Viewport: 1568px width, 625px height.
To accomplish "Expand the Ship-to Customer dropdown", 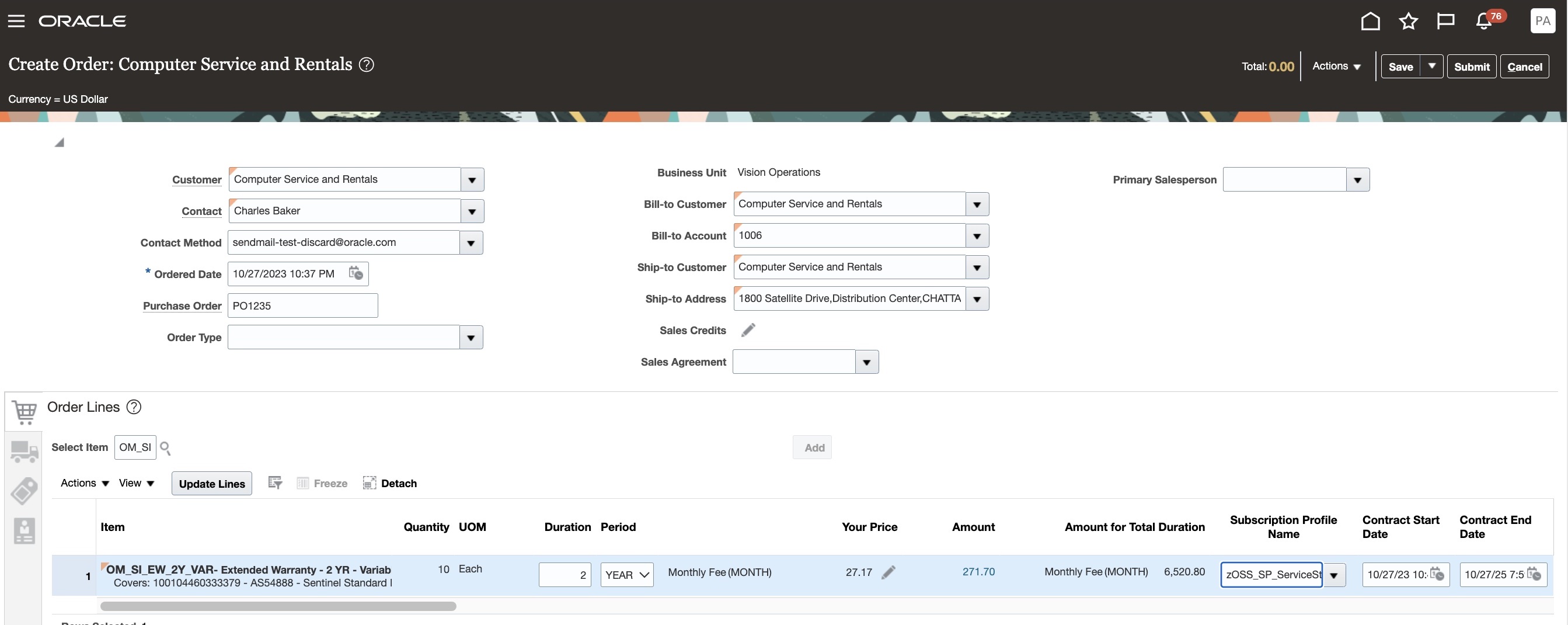I will [x=977, y=268].
